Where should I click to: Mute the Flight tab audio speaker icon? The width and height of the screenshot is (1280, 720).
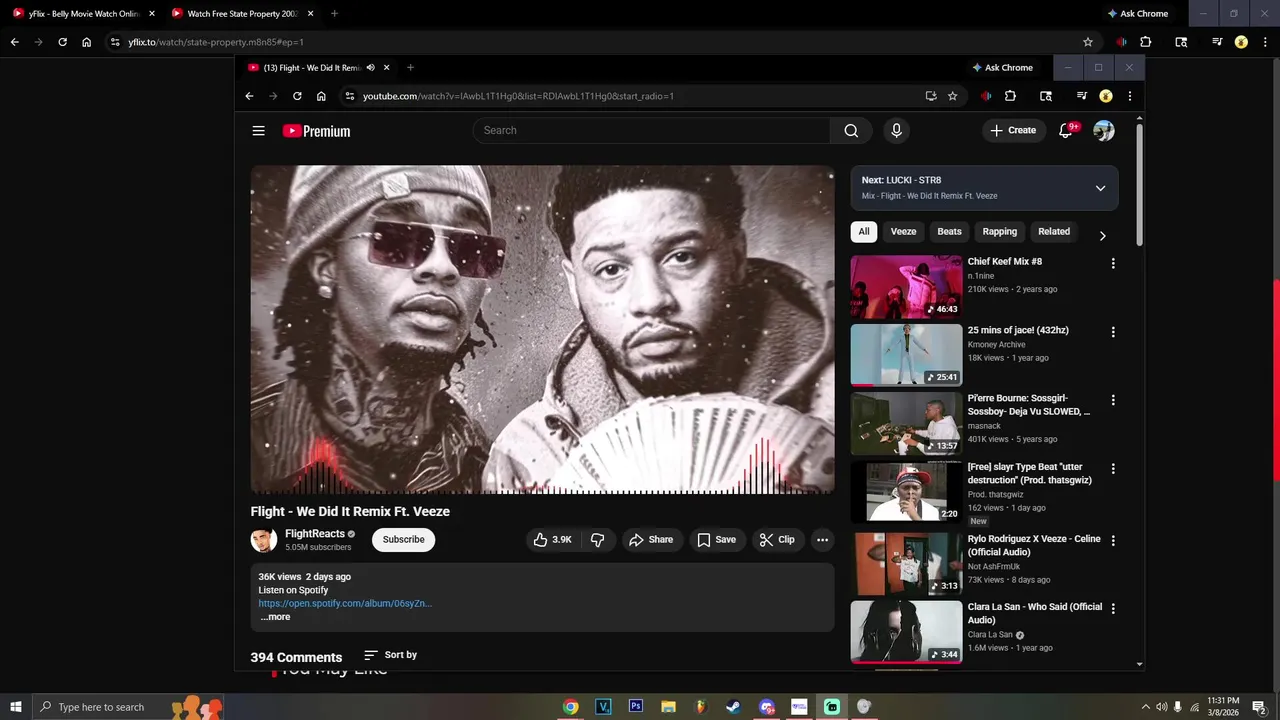click(x=371, y=68)
